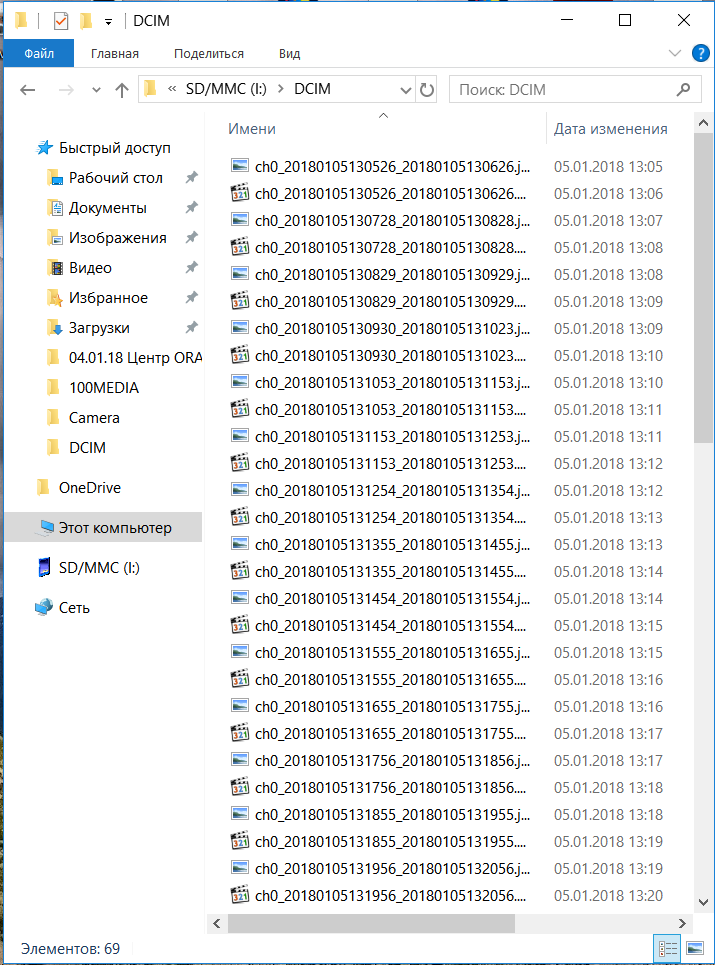
Task: Switch to Details view layout icon
Action: (667, 947)
